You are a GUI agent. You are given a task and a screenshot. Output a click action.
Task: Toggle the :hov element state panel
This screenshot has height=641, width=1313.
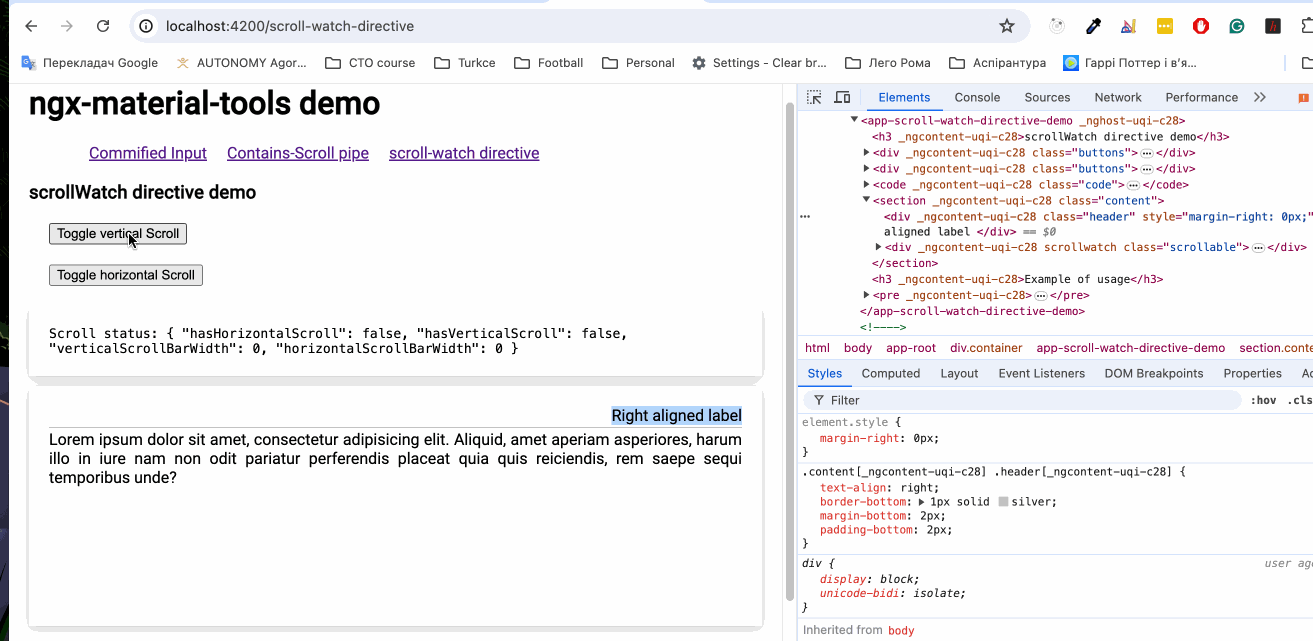tap(1263, 400)
